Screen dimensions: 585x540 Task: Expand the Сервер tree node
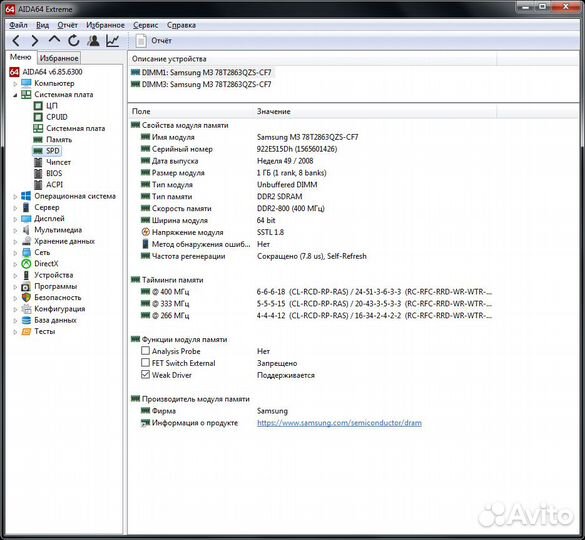tap(15, 207)
